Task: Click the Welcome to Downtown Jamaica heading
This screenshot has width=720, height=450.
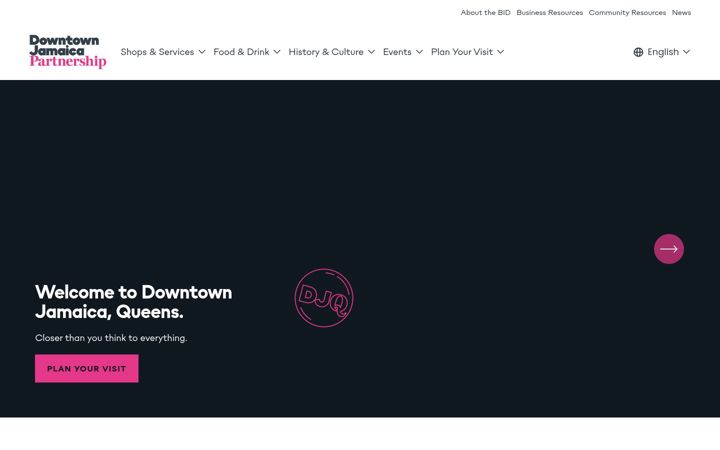Action: point(134,302)
